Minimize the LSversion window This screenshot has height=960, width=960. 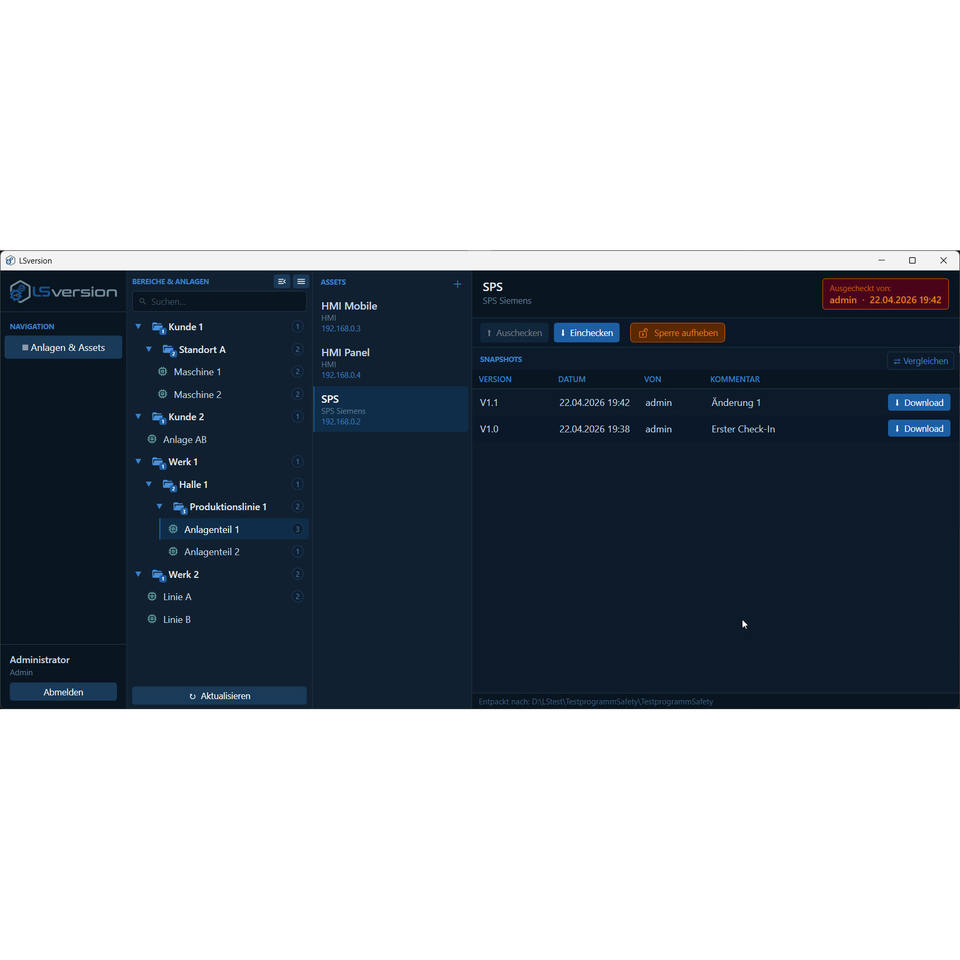click(x=881, y=260)
